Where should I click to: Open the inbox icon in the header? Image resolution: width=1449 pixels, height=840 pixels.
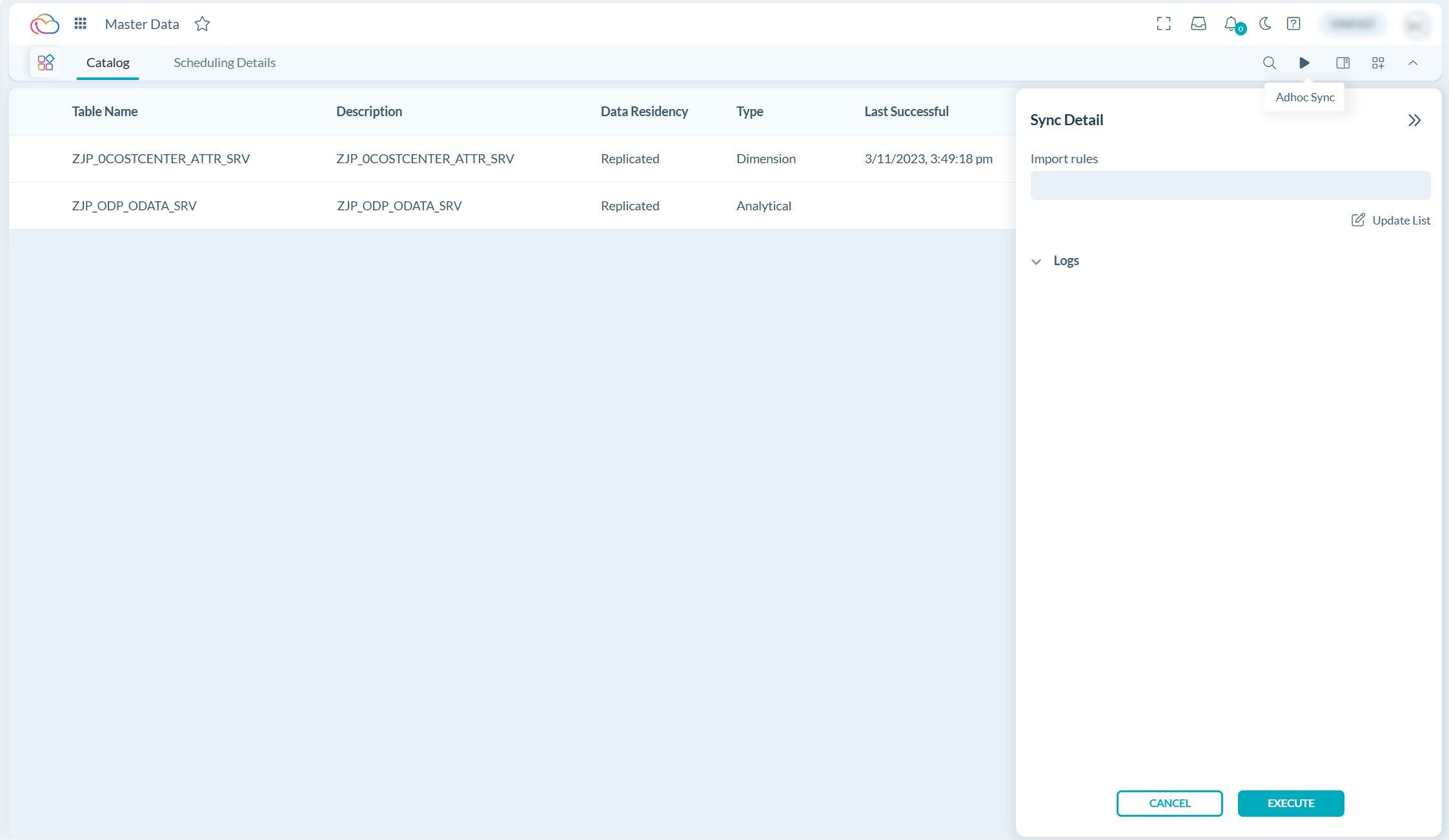1198,23
